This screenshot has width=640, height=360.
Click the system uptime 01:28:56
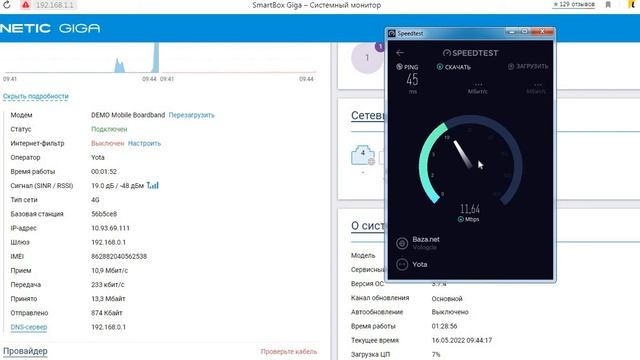point(444,326)
